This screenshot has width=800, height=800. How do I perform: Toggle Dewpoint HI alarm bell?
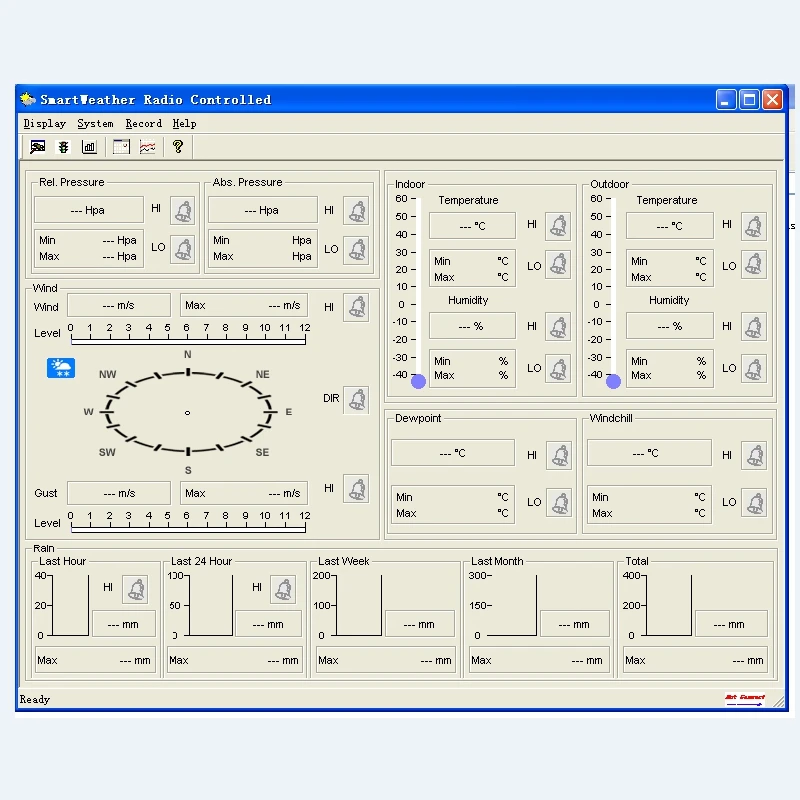coord(558,456)
